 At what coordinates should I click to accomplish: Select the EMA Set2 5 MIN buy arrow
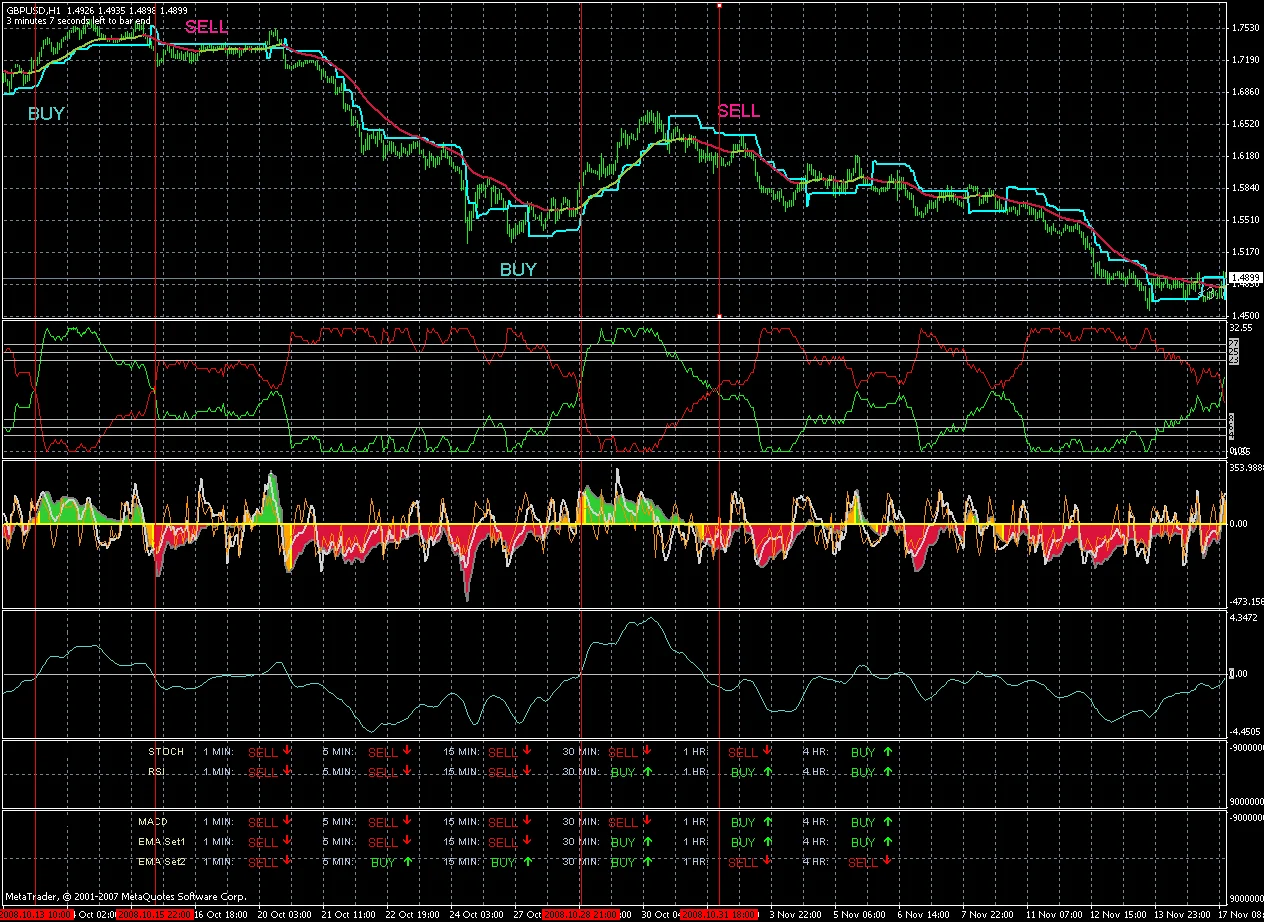[407, 861]
